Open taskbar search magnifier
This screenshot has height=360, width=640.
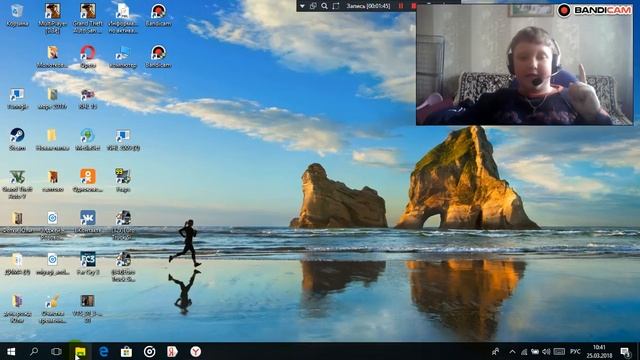pos(34,351)
